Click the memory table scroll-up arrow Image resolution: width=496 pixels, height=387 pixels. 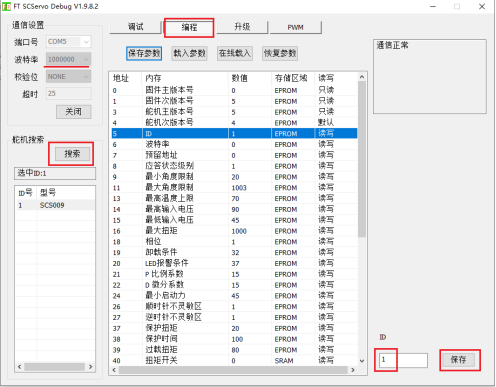point(362,77)
